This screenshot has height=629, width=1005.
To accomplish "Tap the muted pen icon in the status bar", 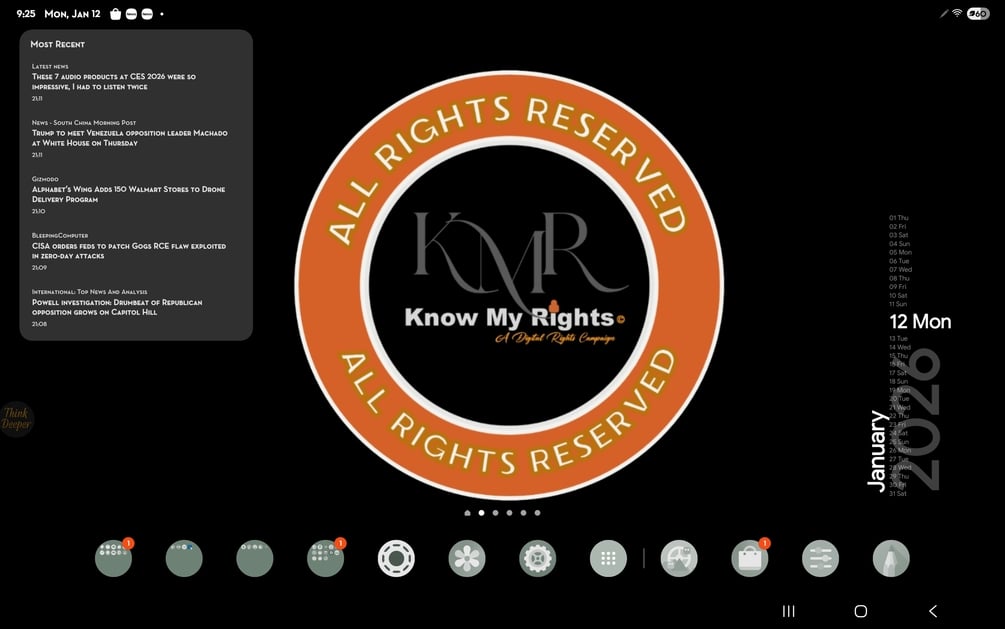I will [944, 13].
